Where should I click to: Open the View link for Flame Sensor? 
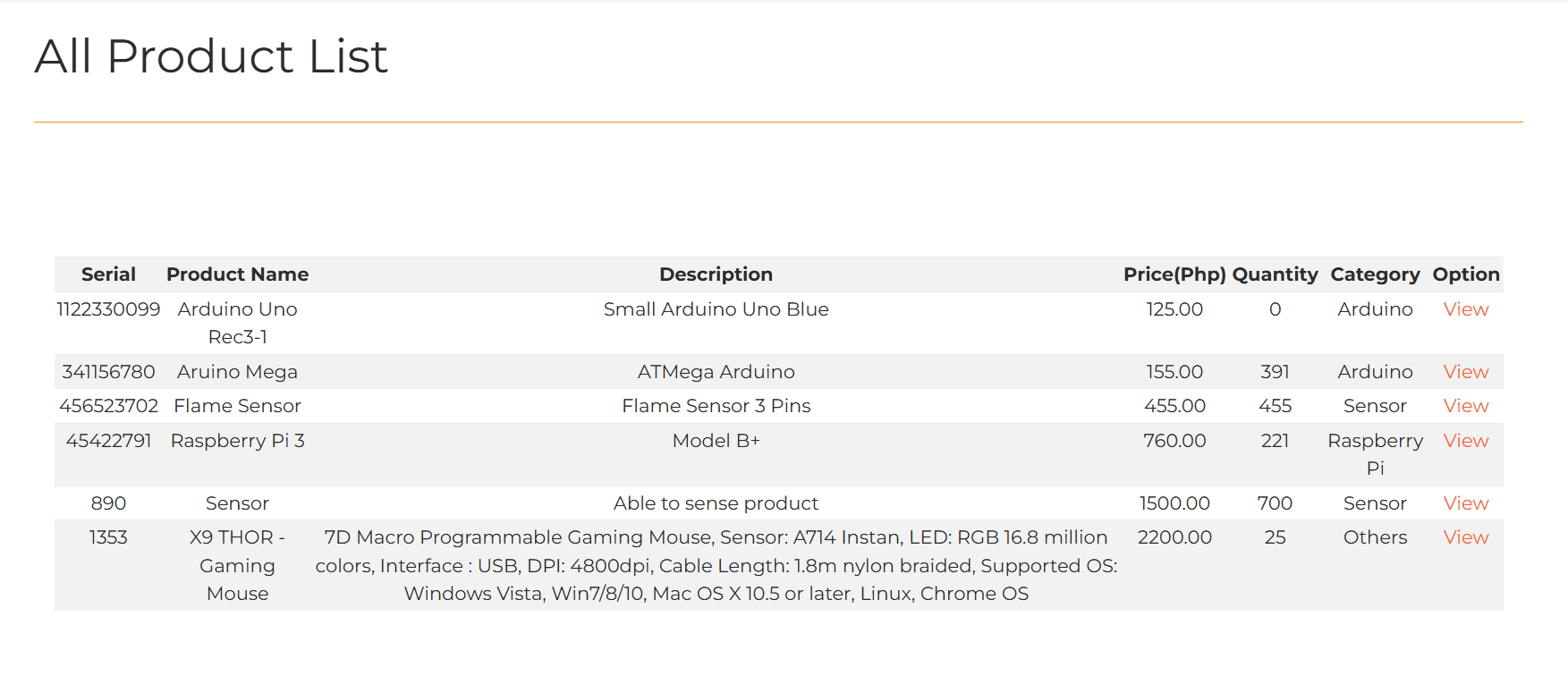[x=1465, y=406]
